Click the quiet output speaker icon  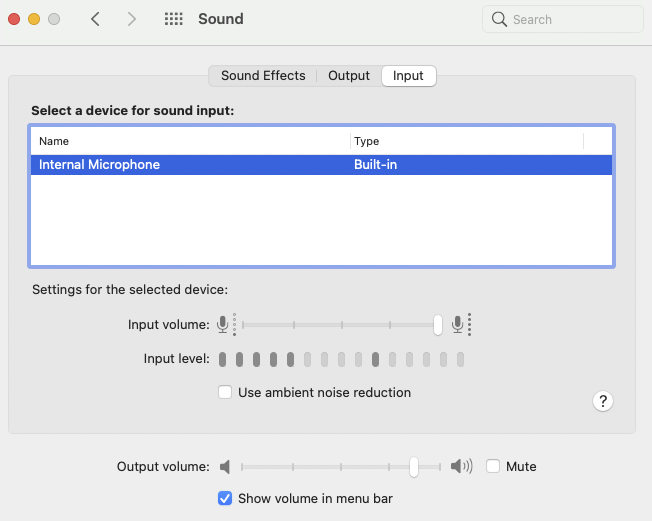225,466
